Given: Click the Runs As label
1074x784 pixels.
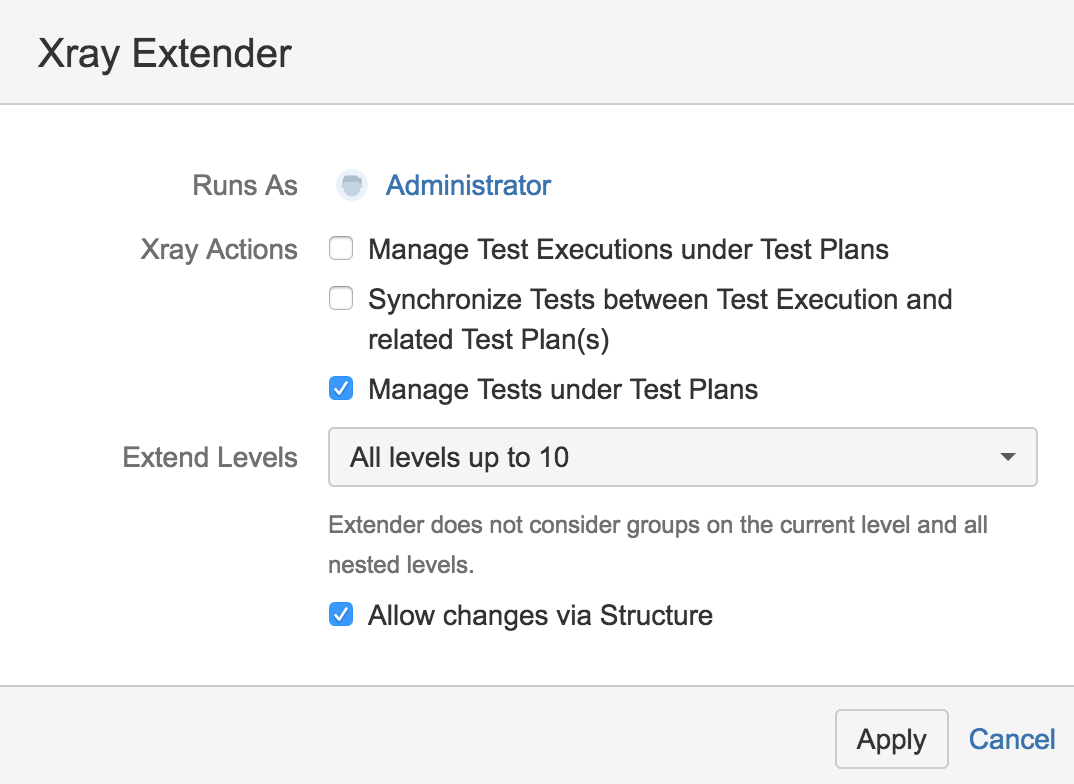Looking at the screenshot, I should (x=245, y=186).
